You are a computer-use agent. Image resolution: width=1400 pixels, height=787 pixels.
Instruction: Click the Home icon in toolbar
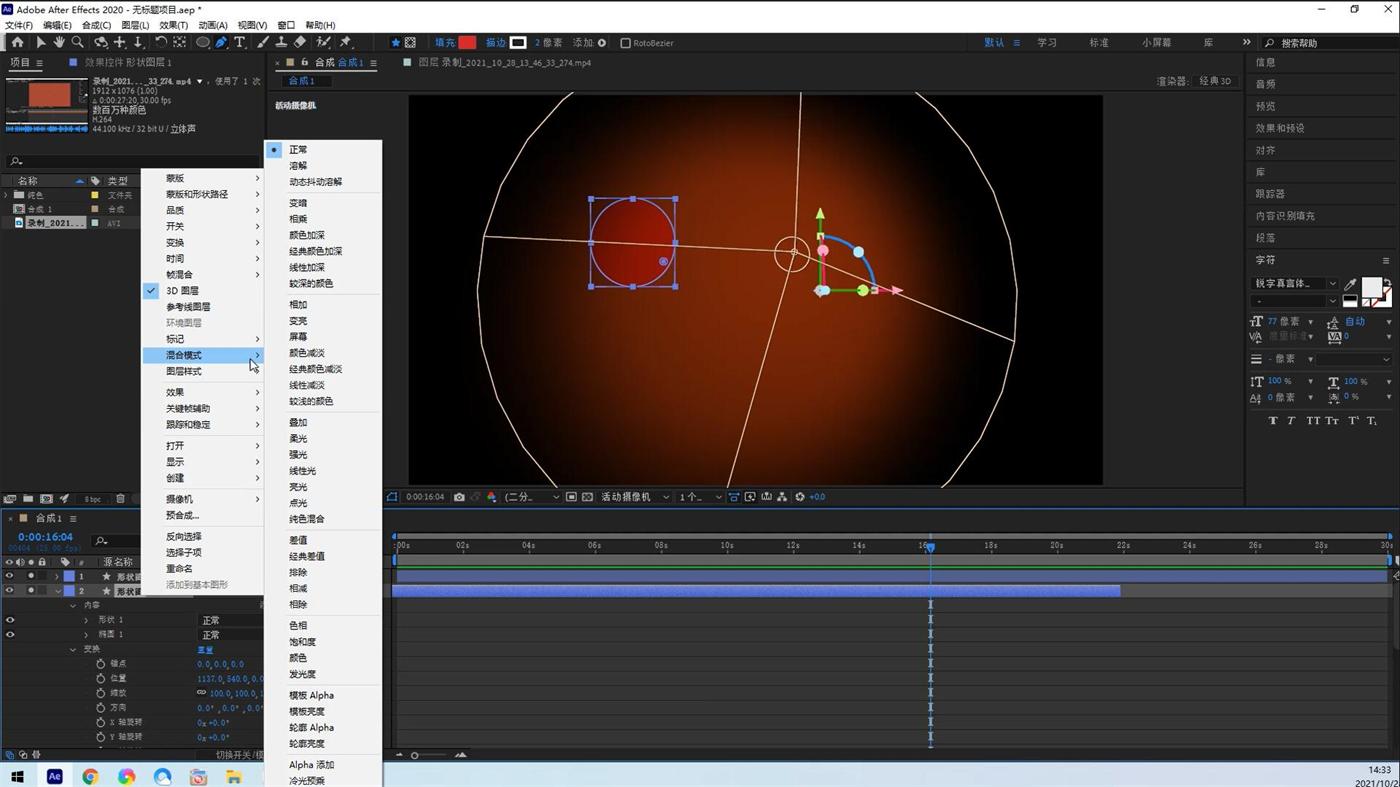[x=17, y=43]
